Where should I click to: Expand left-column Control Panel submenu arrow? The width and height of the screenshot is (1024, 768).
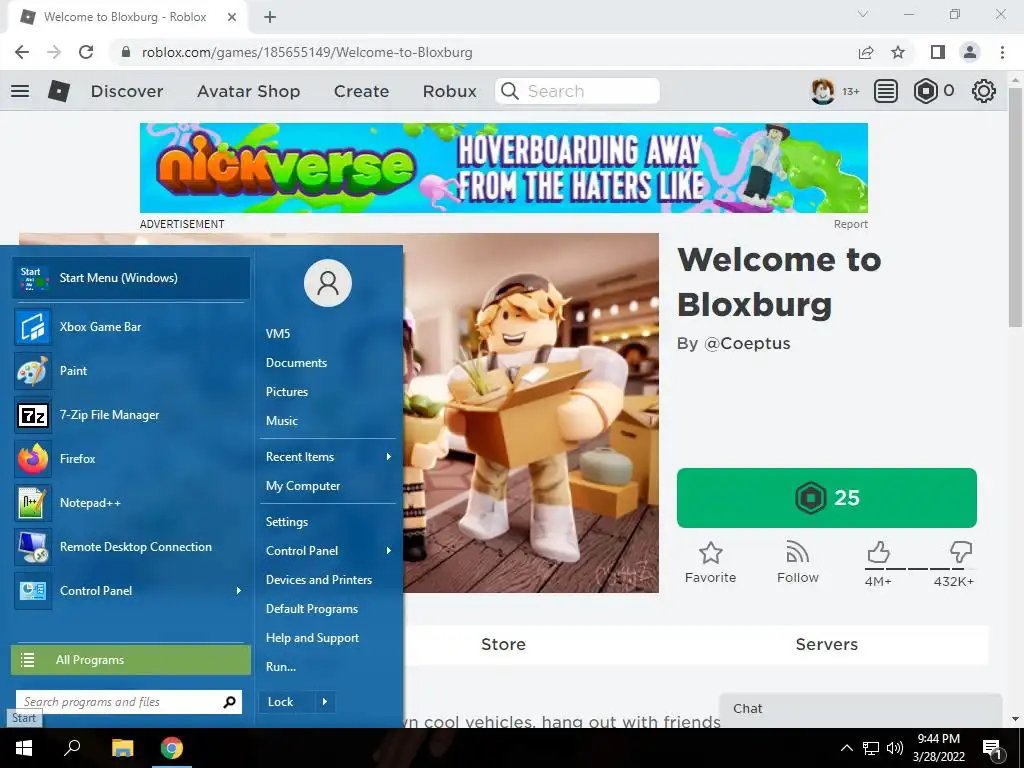(x=239, y=590)
